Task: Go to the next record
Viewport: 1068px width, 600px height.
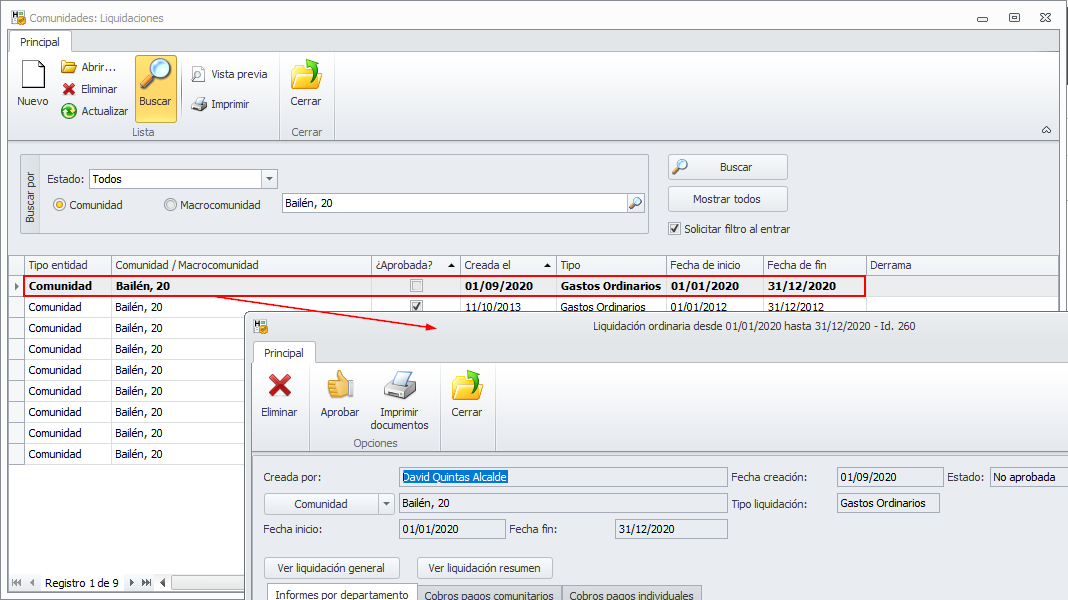Action: tap(131, 583)
